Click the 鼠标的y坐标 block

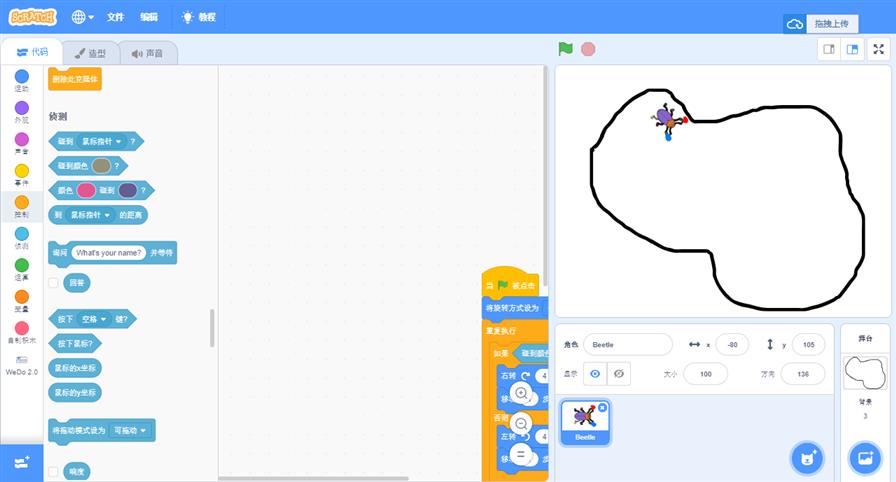coord(75,392)
